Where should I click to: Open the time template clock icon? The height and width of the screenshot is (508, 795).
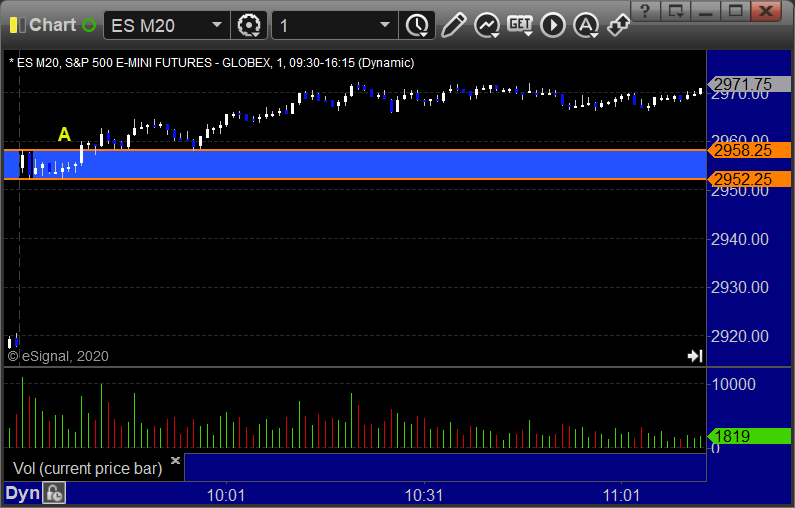[417, 25]
